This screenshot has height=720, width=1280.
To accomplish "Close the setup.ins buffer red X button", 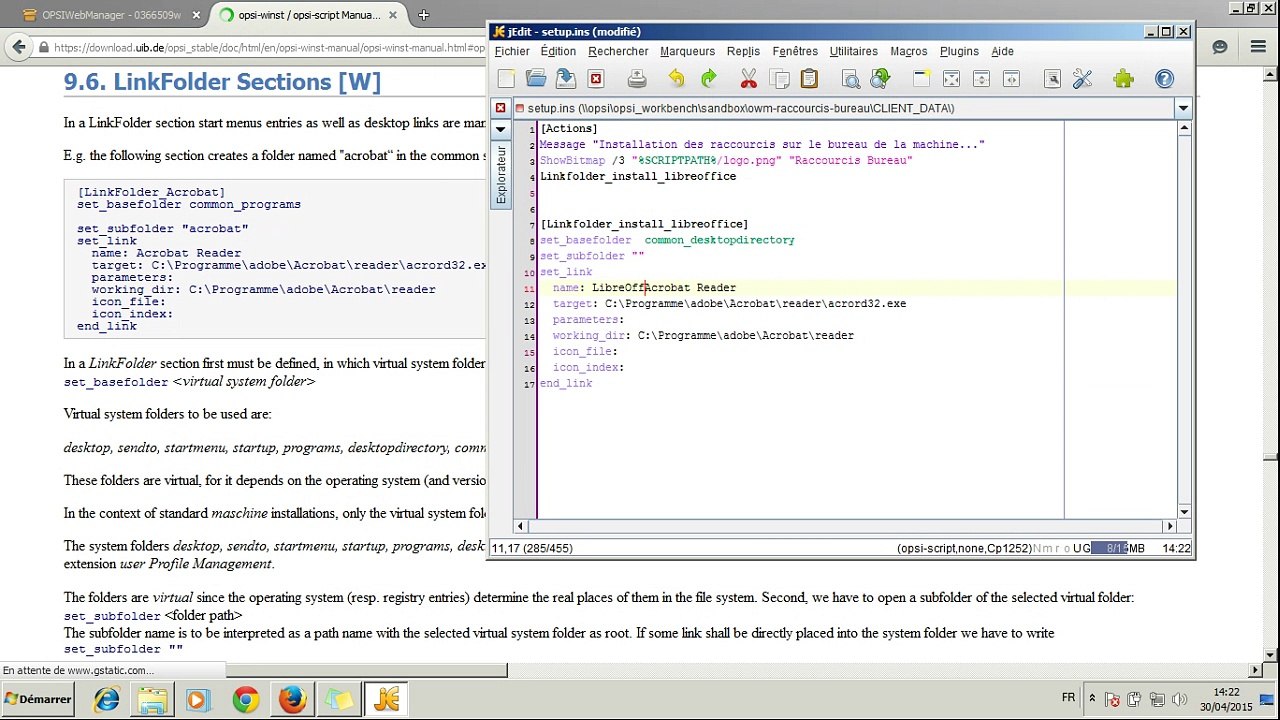I will tap(500, 108).
